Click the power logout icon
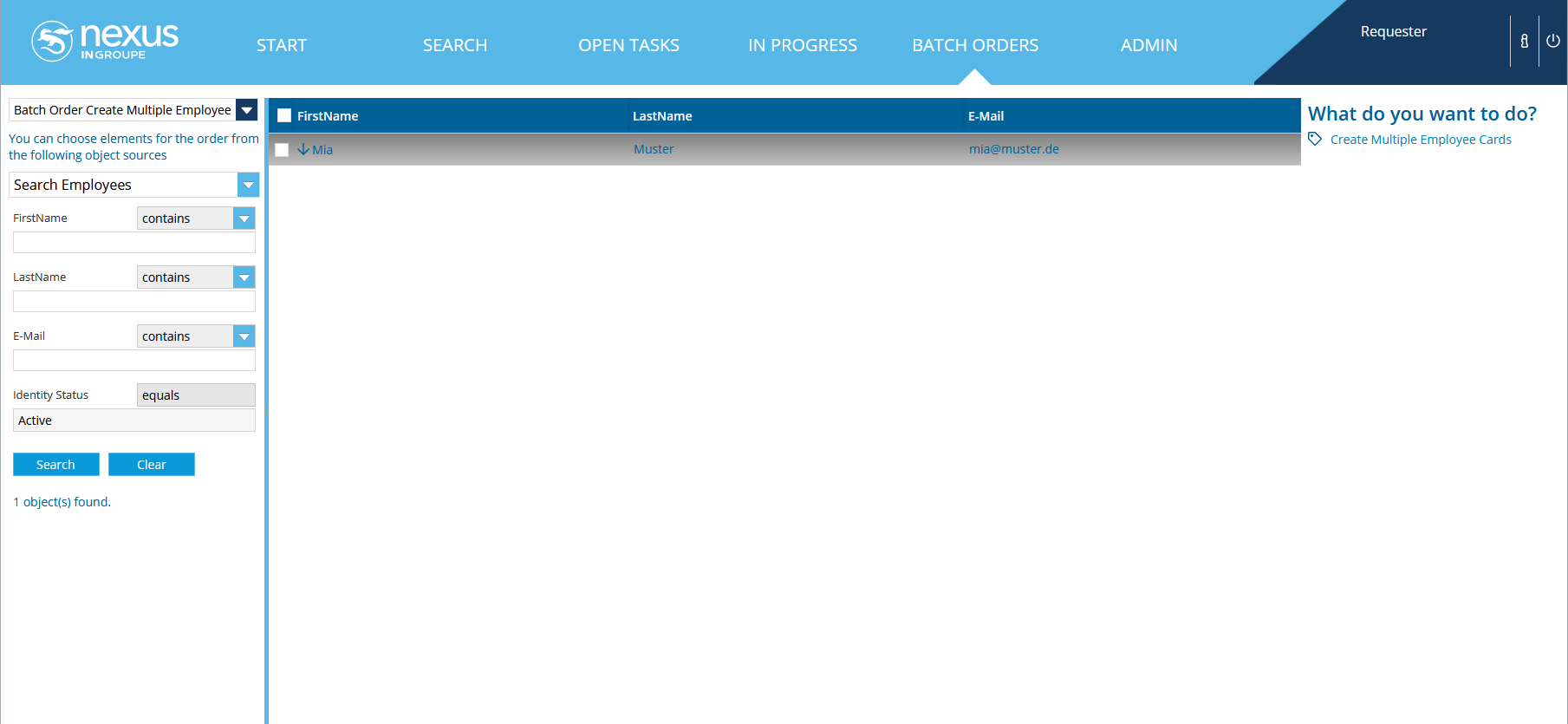Viewport: 1568px width, 724px height. point(1552,41)
